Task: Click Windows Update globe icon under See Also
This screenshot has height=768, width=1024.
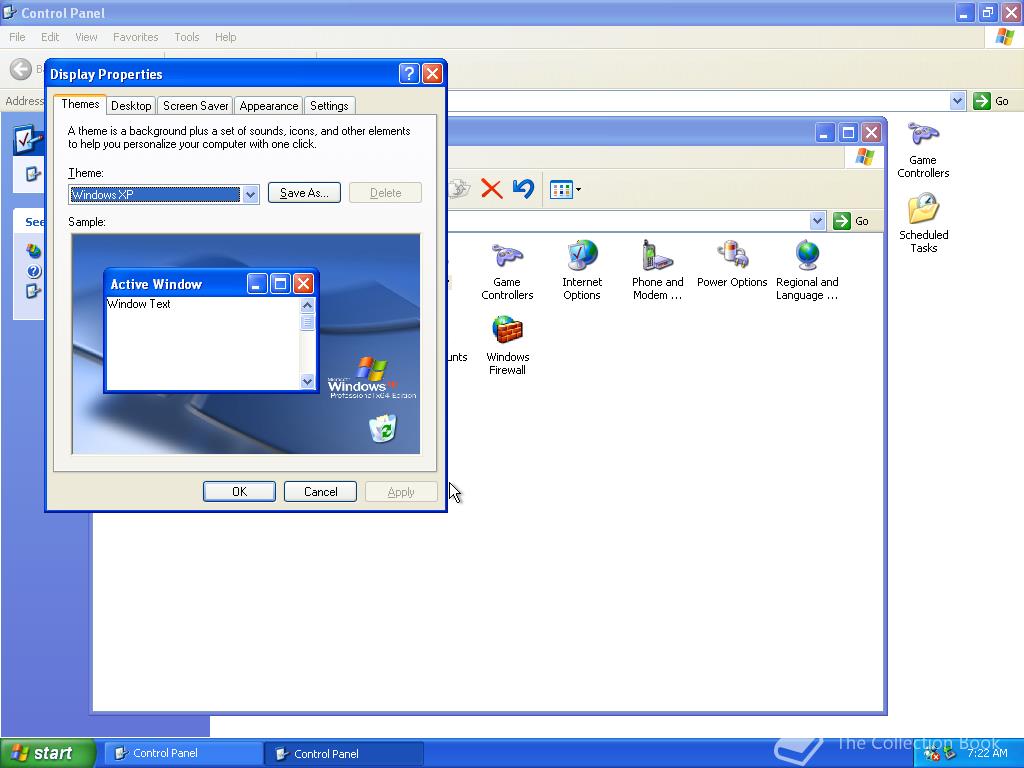Action: point(33,251)
